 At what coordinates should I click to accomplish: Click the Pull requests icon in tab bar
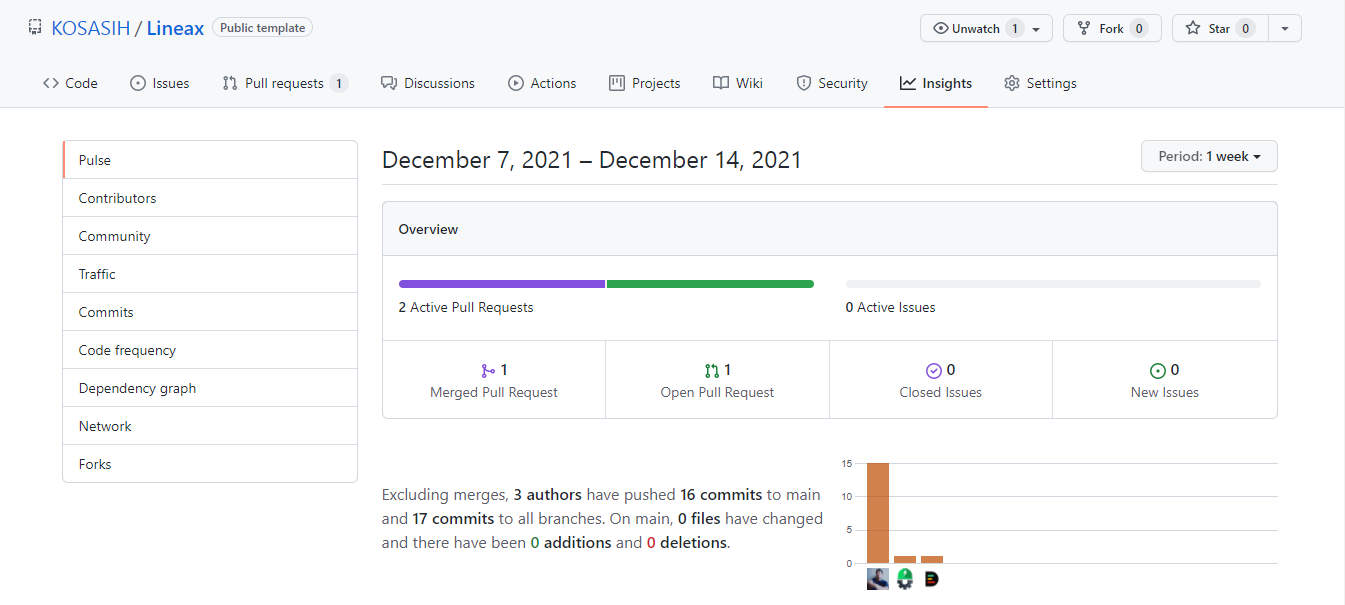pos(230,83)
